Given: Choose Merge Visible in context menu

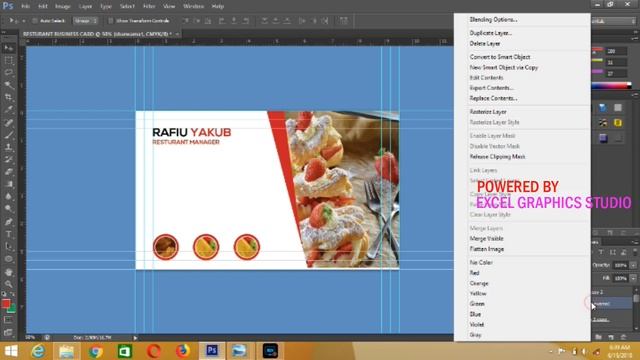Looking at the screenshot, I should [486, 239].
